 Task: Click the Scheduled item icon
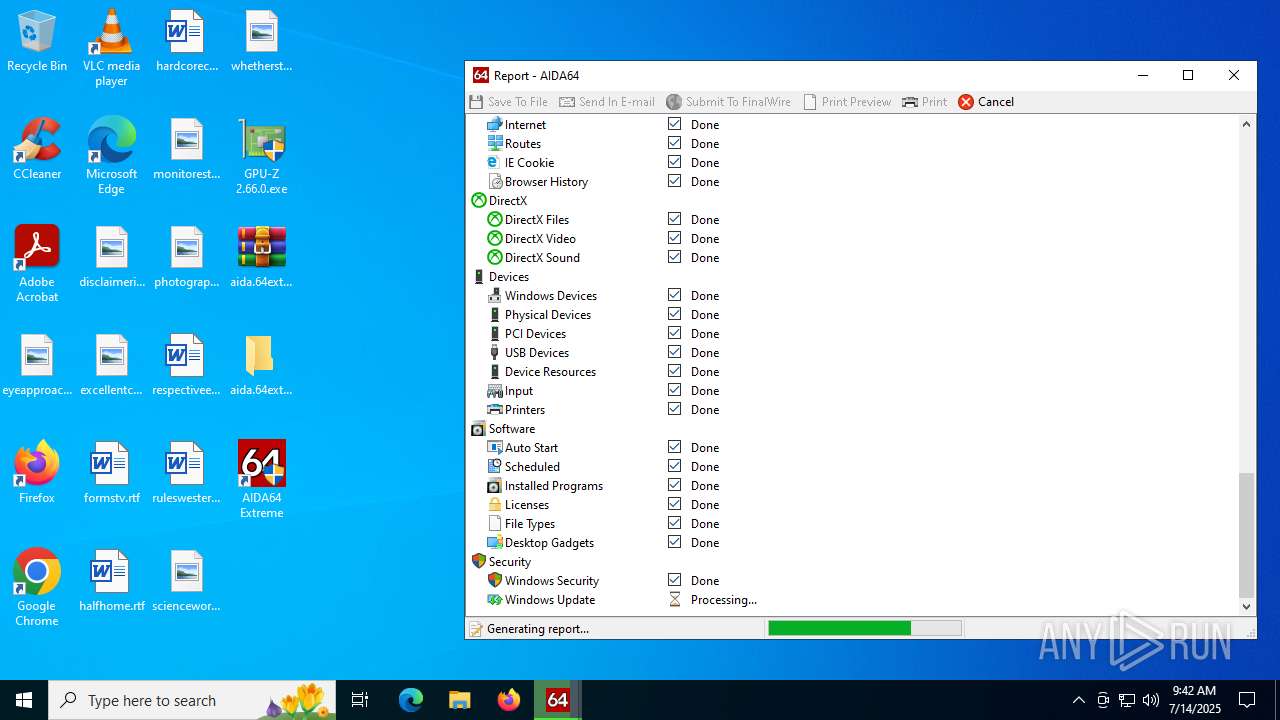pyautogui.click(x=494, y=467)
